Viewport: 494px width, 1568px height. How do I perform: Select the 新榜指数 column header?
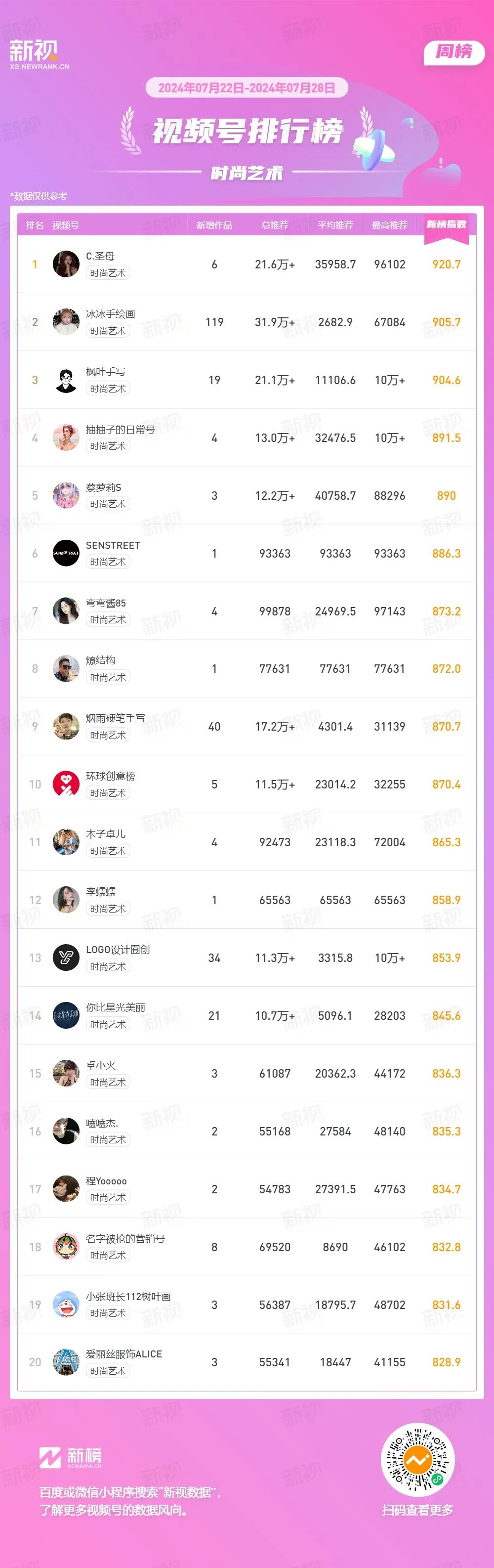447,224
